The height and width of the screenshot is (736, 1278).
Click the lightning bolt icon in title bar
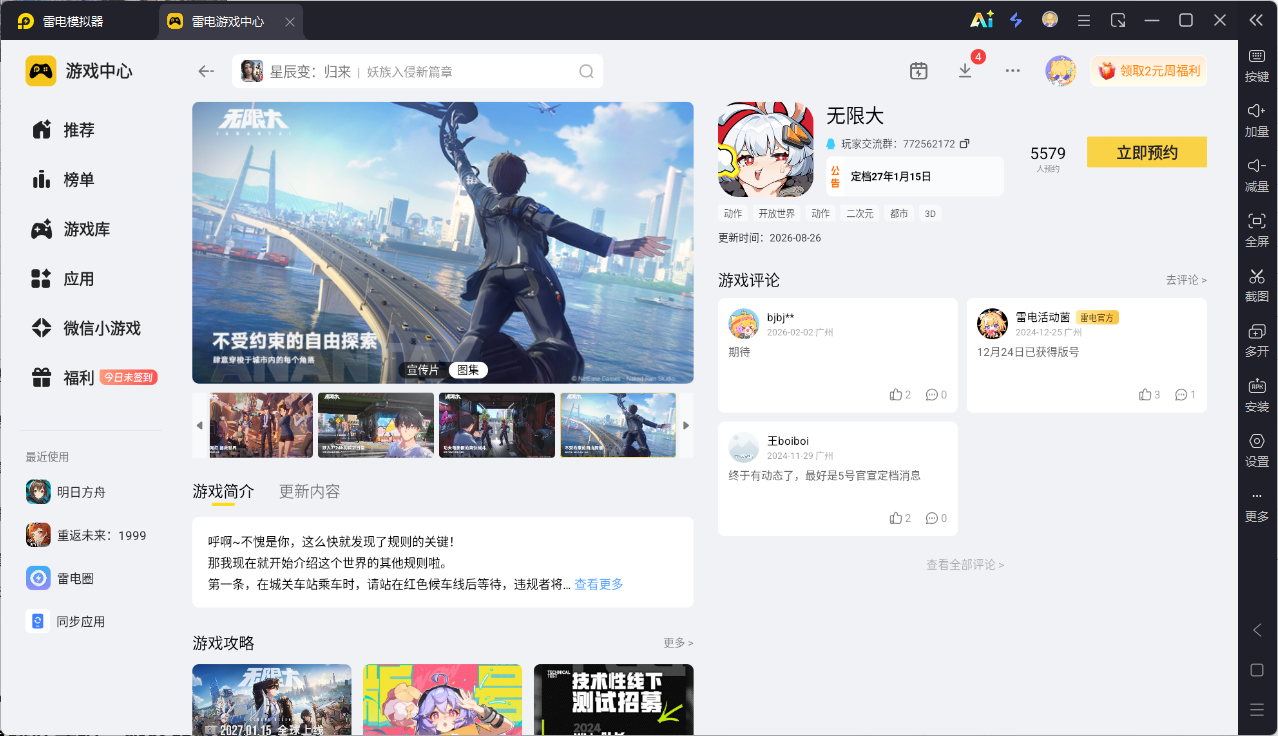coord(1016,20)
